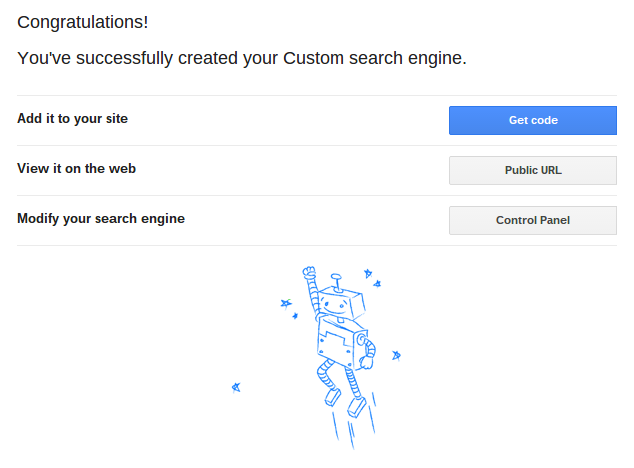This screenshot has width=634, height=468.
Task: Click the larger star left of robot's head
Action: [286, 303]
